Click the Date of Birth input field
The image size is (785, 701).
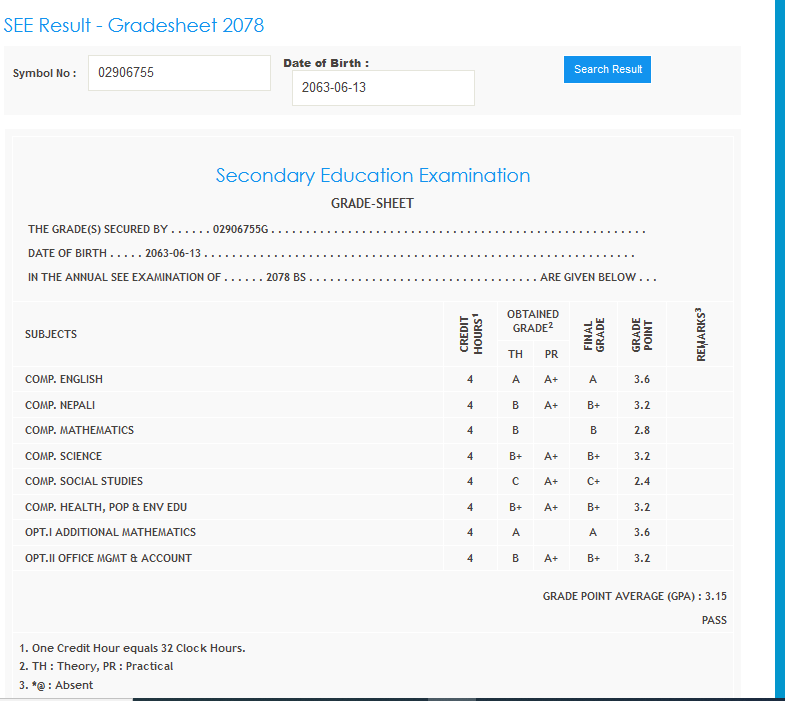pyautogui.click(x=383, y=88)
